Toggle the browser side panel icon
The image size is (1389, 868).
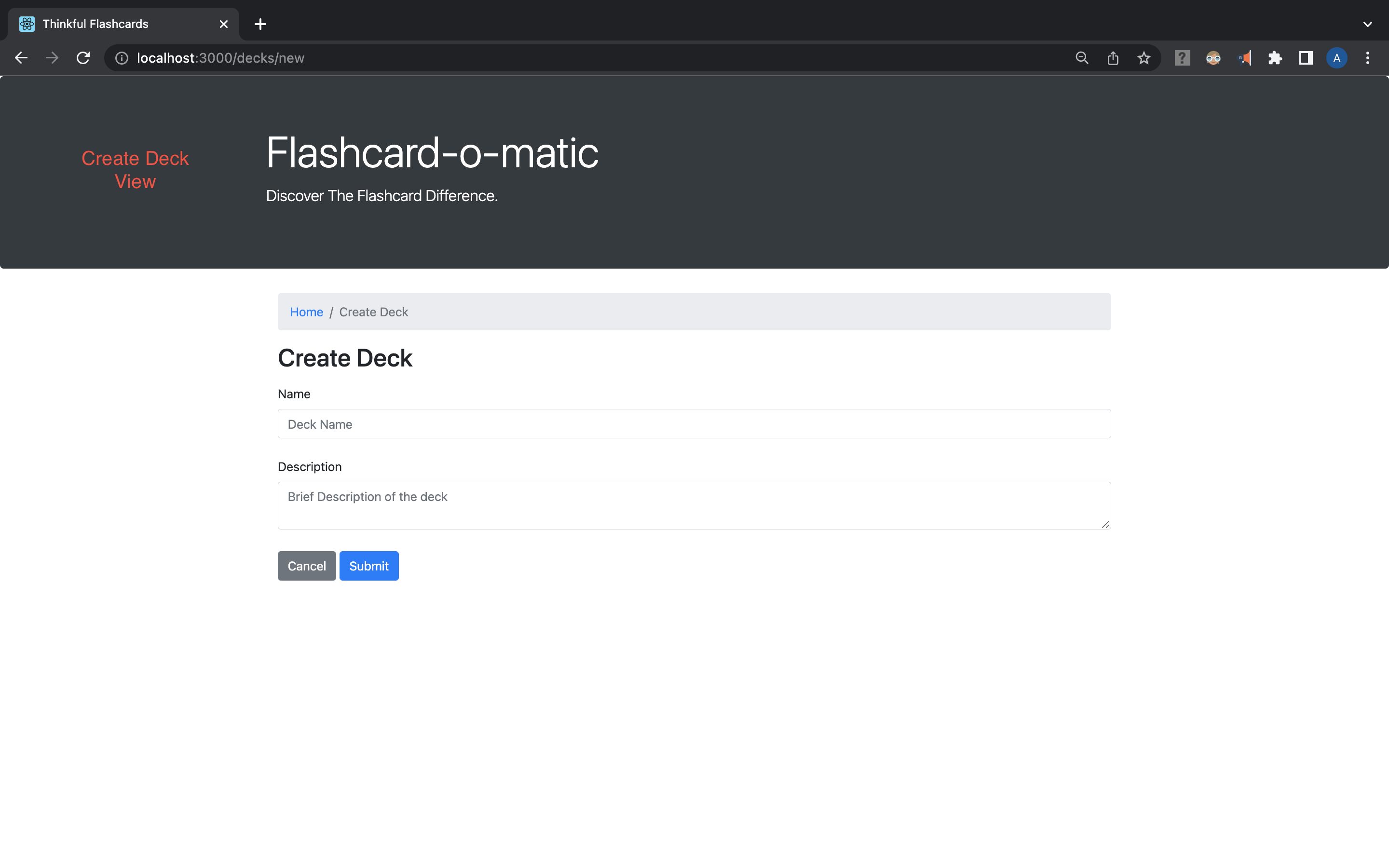coord(1307,58)
